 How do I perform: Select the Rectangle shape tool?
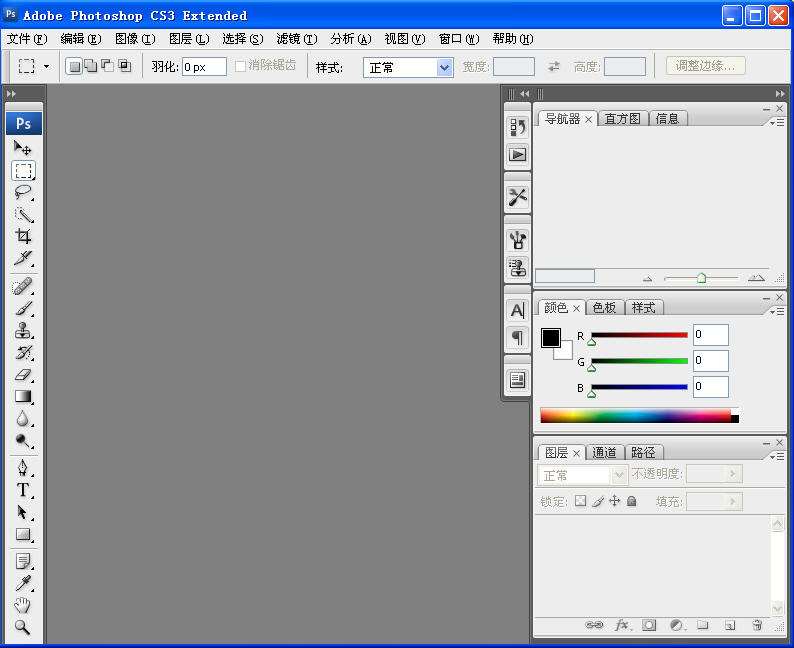(x=23, y=534)
